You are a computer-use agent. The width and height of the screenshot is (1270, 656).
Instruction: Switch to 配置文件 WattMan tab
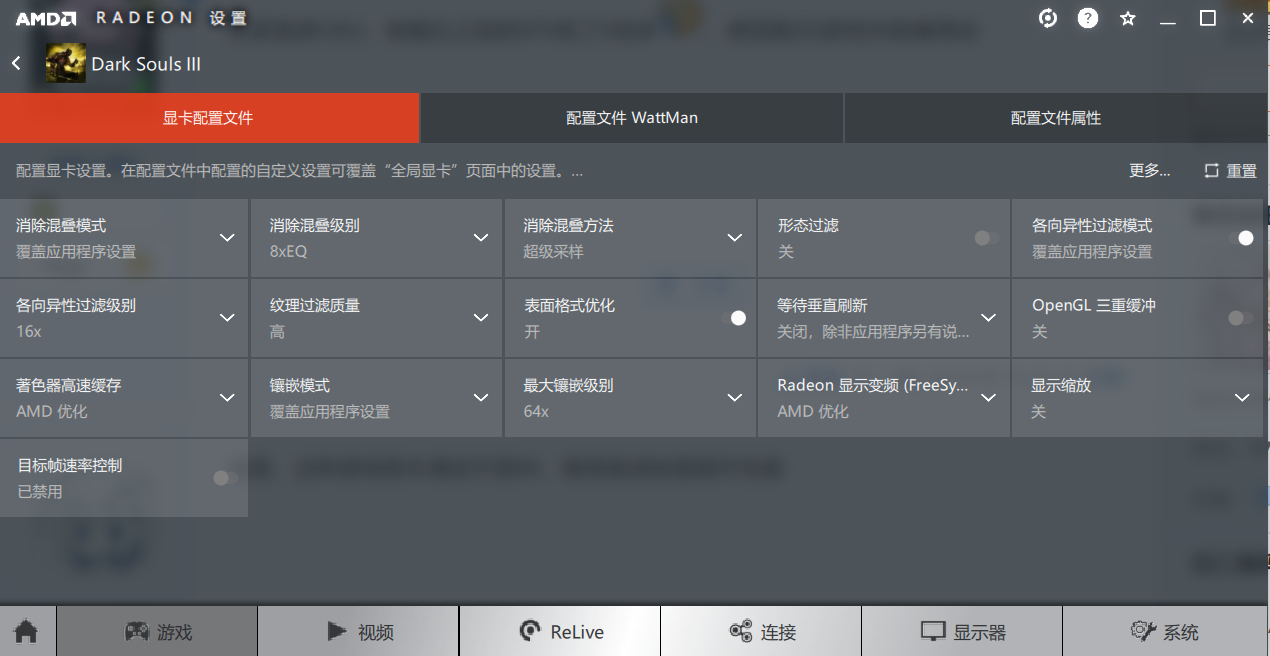point(632,118)
